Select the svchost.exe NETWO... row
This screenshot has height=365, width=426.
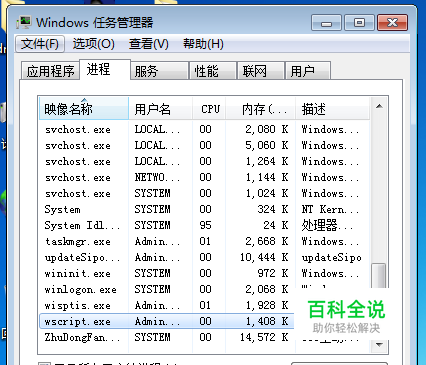pyautogui.click(x=204, y=177)
